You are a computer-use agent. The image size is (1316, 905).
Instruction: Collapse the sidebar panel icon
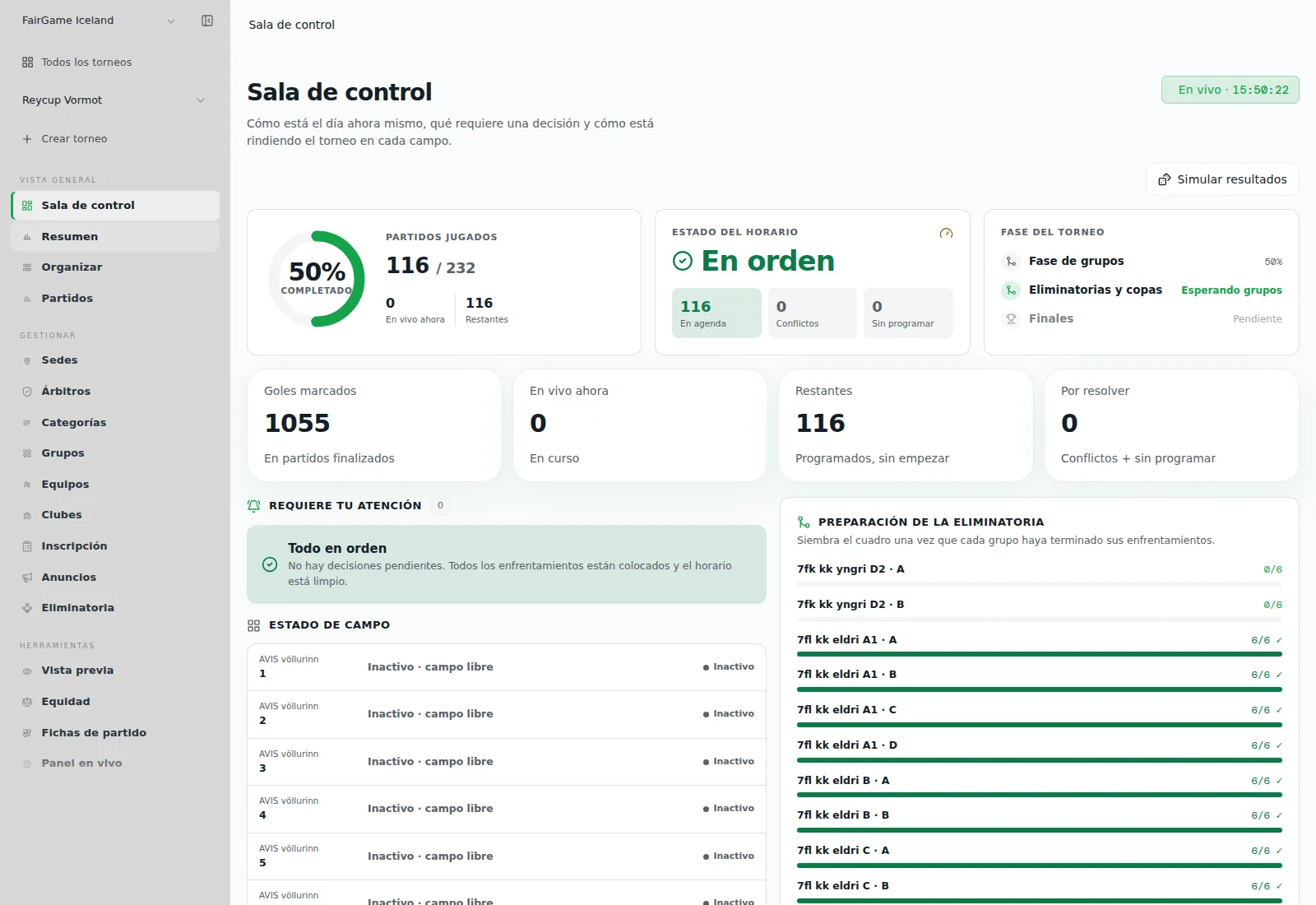pyautogui.click(x=207, y=21)
